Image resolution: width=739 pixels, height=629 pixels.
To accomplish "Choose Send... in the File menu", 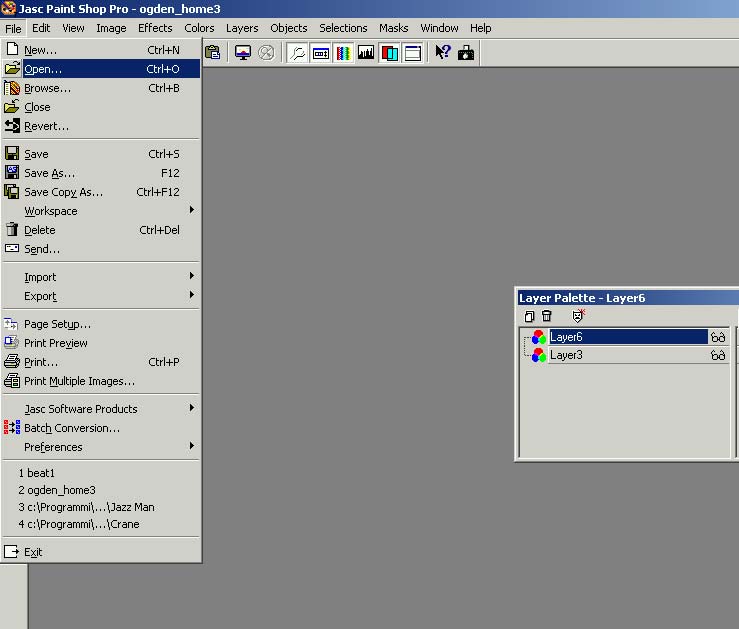I will (101, 249).
